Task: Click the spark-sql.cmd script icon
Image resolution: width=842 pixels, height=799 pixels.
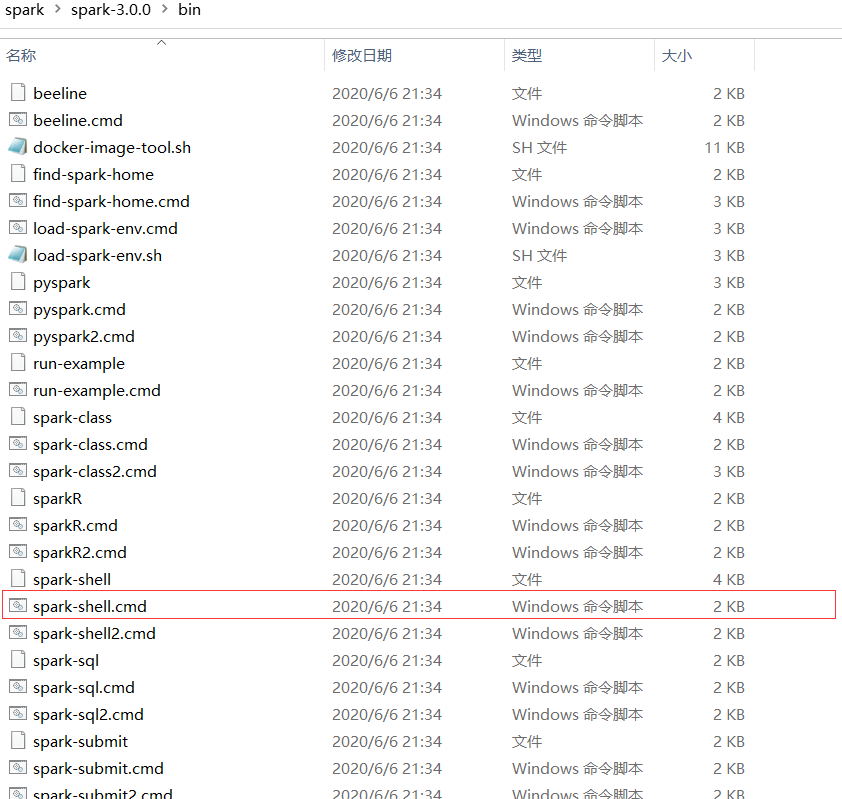Action: tap(18, 686)
